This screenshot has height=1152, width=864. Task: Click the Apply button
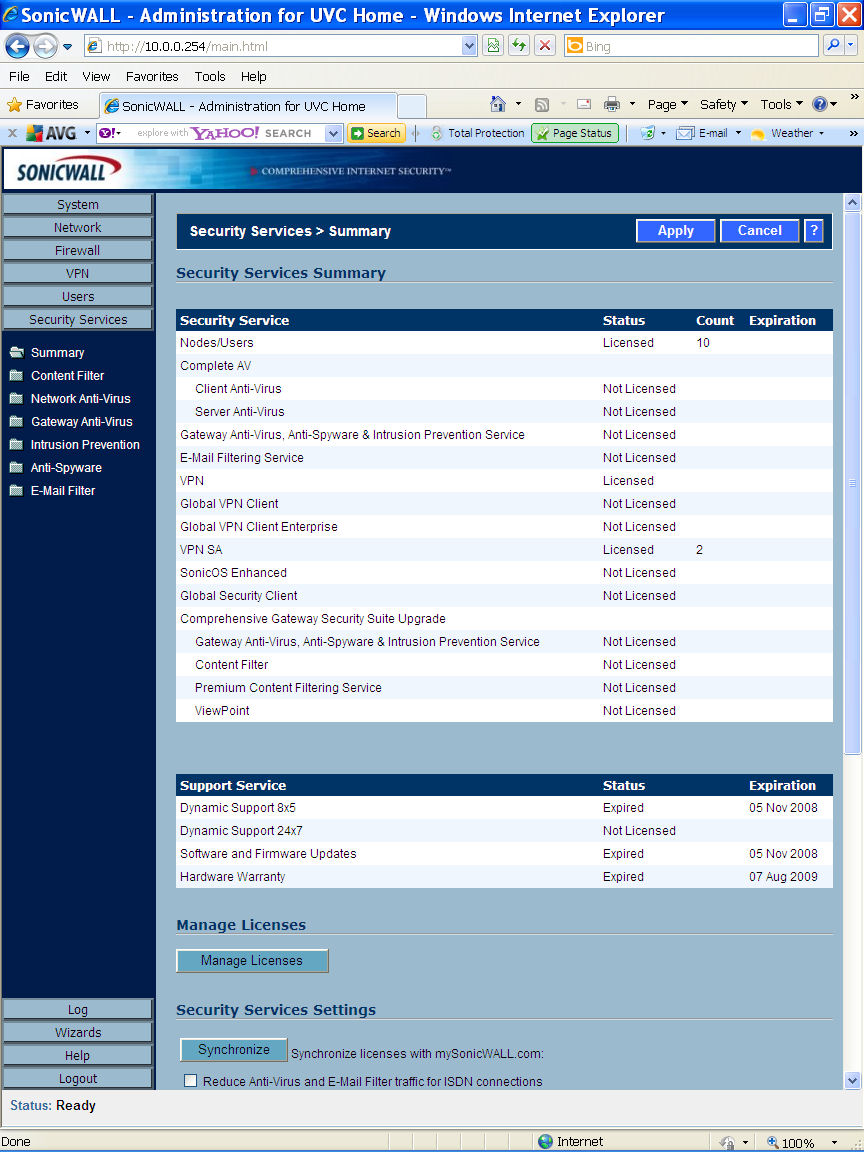tap(675, 231)
